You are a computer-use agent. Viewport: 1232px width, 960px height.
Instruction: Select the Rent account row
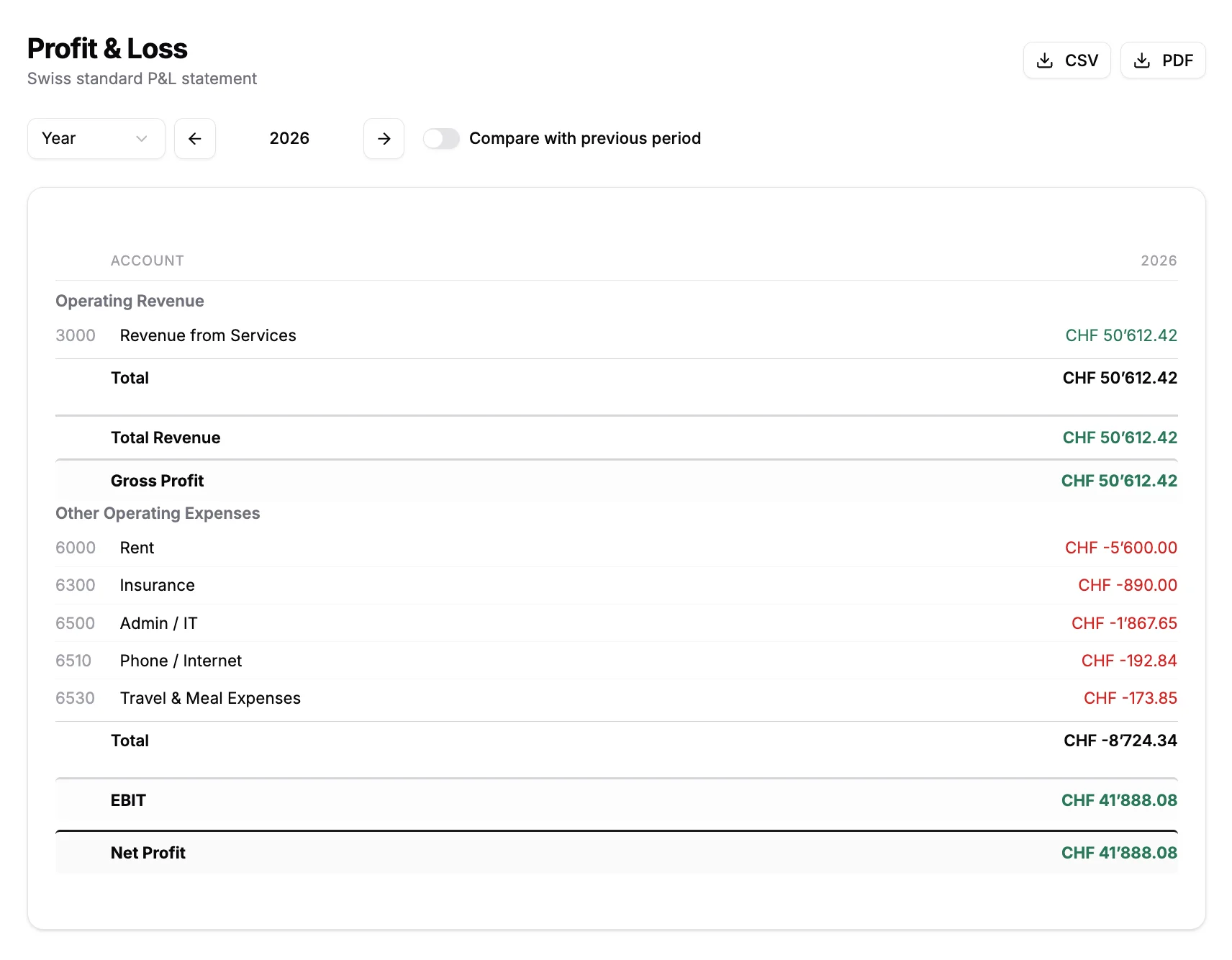(137, 548)
